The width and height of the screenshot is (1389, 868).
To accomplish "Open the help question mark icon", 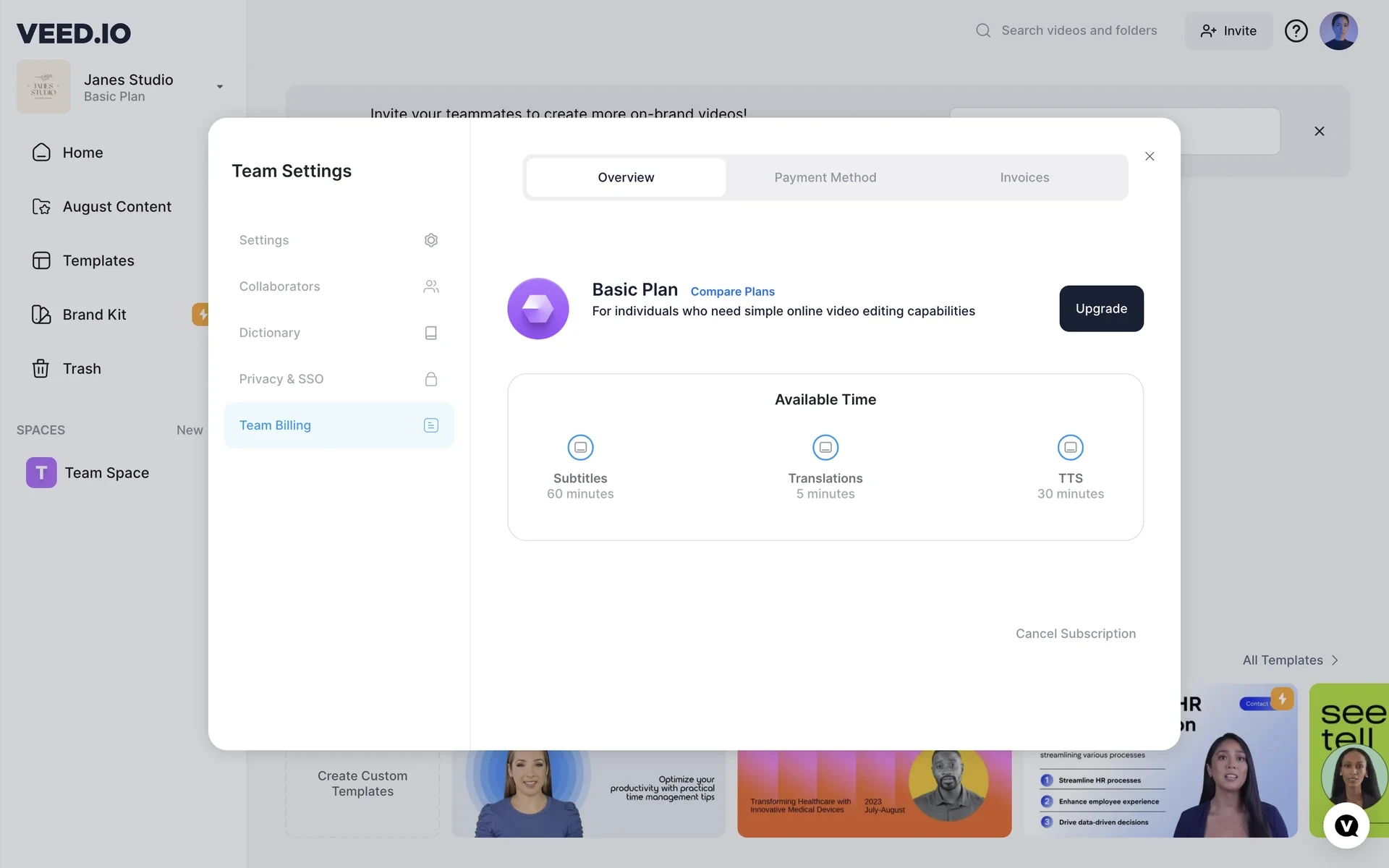I will [x=1296, y=31].
